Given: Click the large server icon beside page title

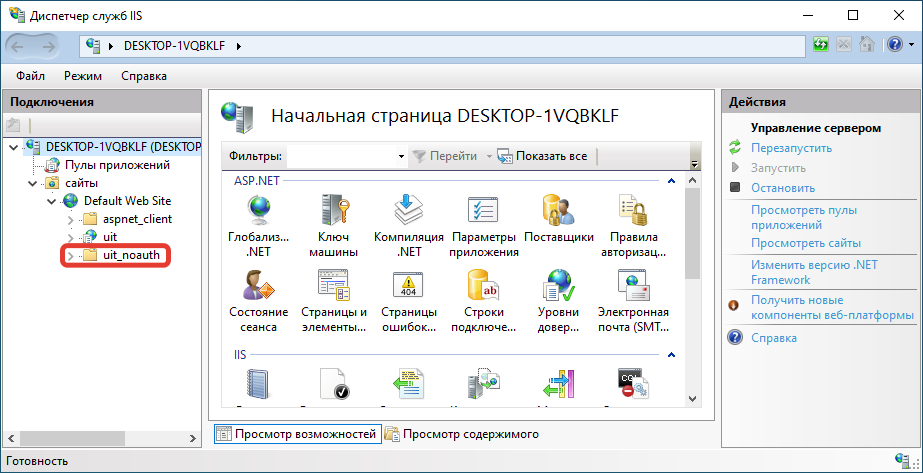Looking at the screenshot, I should 237,116.
